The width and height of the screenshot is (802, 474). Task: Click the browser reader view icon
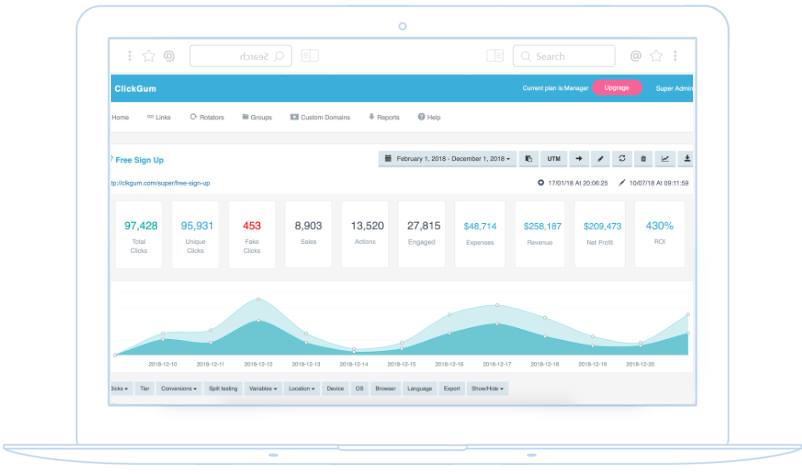(495, 56)
